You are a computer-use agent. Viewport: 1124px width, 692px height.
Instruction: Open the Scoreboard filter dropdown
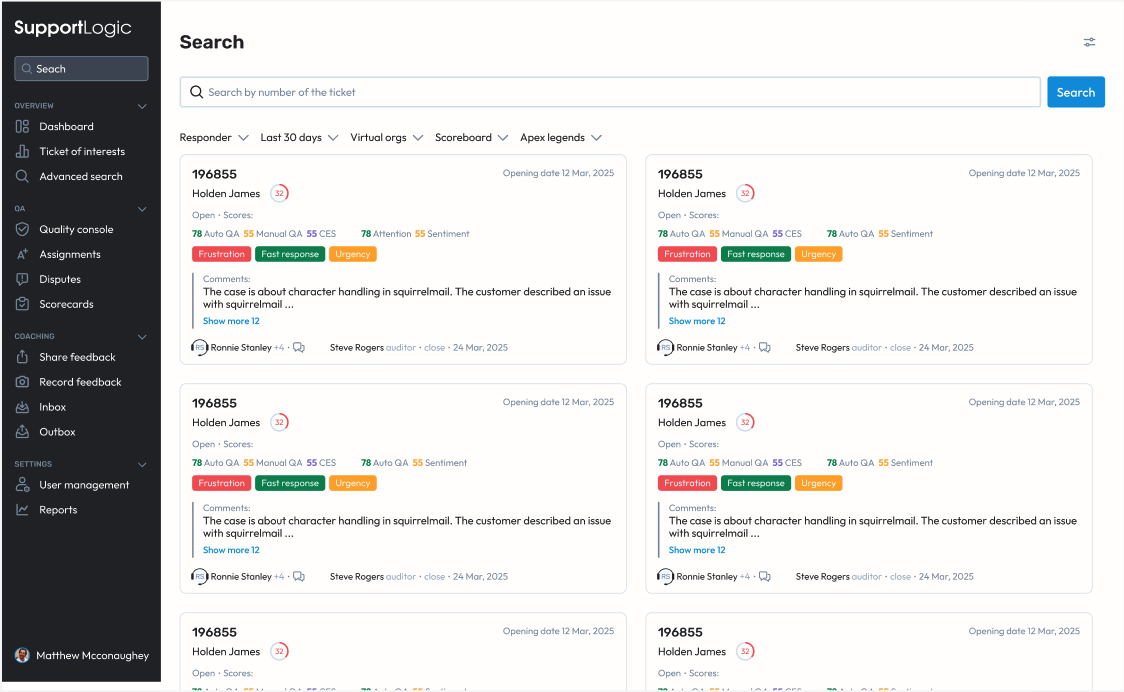(471, 138)
